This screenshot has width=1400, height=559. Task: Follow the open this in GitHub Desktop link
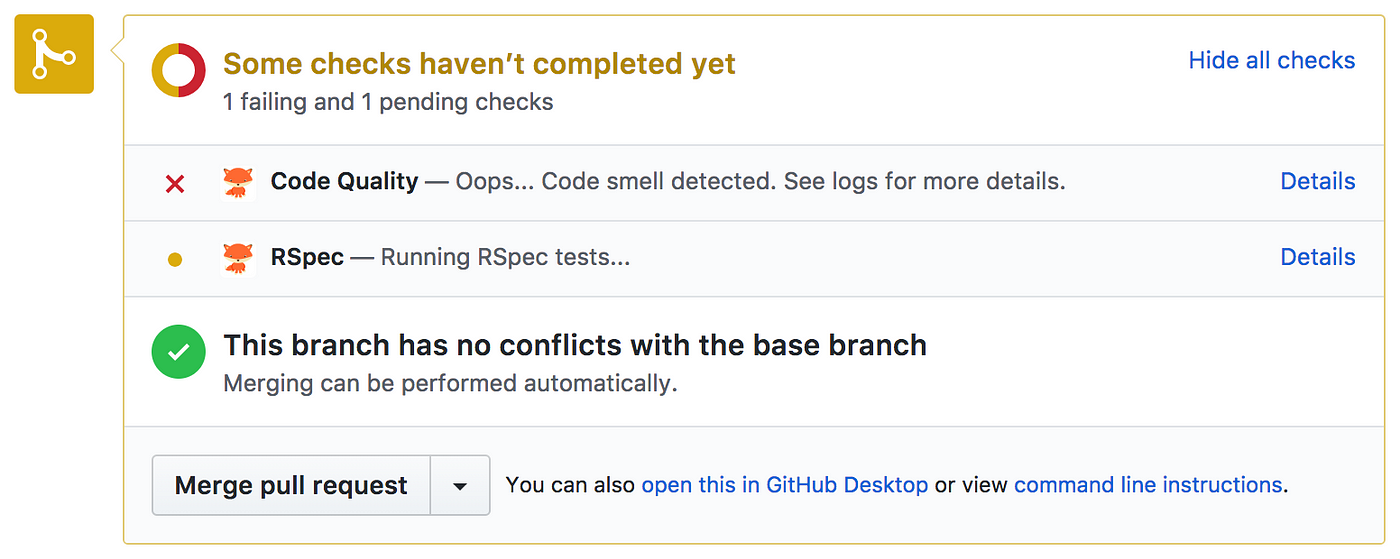(785, 485)
